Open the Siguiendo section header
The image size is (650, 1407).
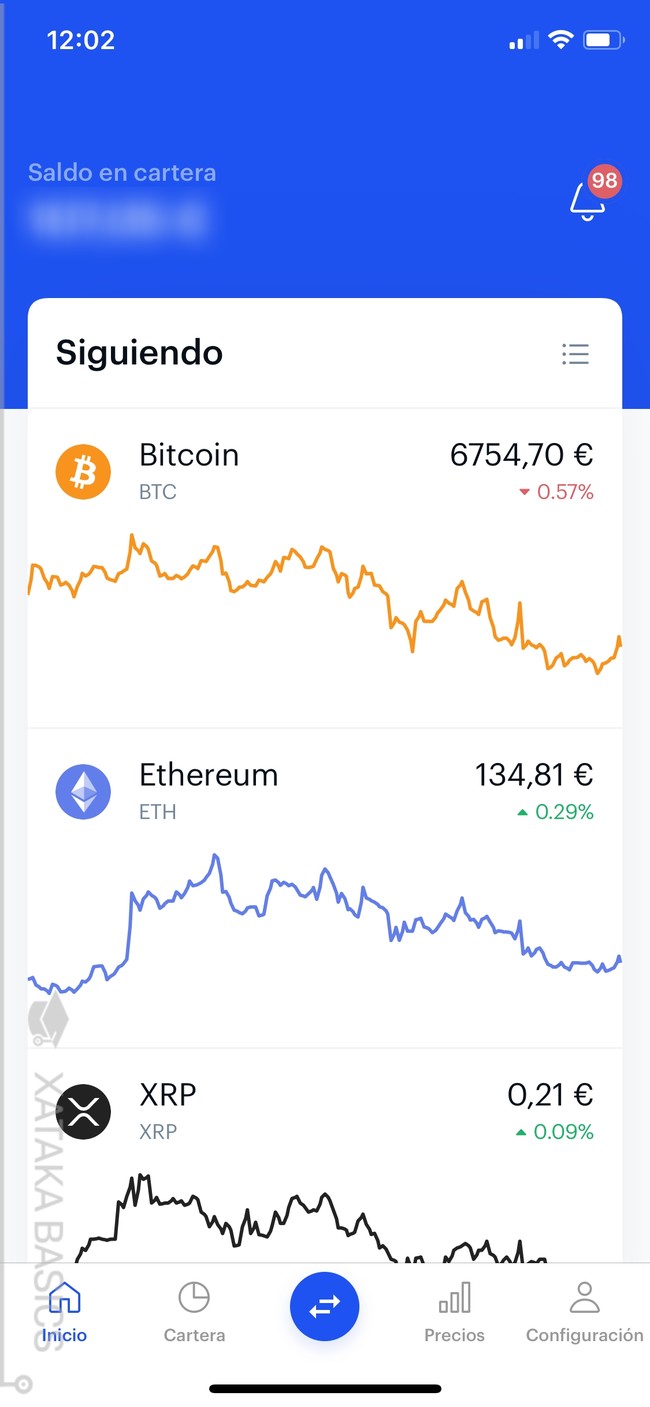(x=139, y=353)
